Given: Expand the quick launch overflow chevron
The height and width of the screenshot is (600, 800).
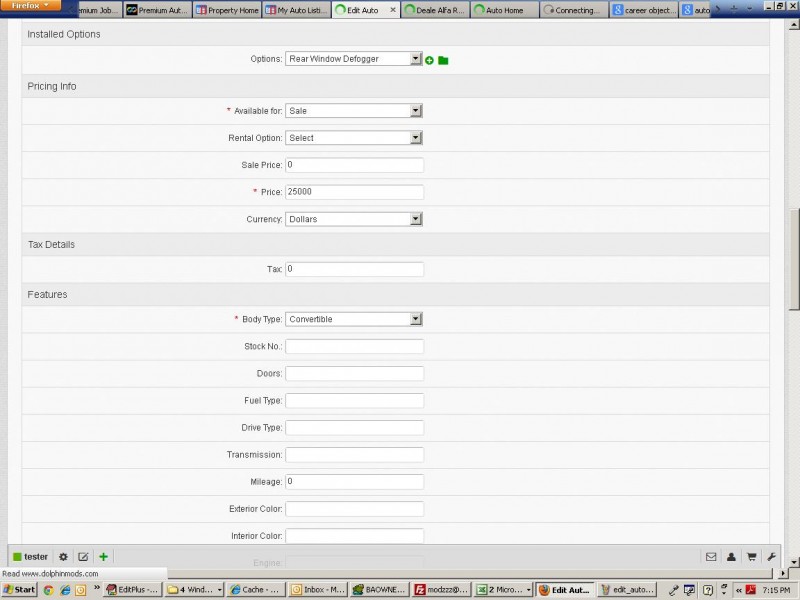Looking at the screenshot, I should point(96,588).
